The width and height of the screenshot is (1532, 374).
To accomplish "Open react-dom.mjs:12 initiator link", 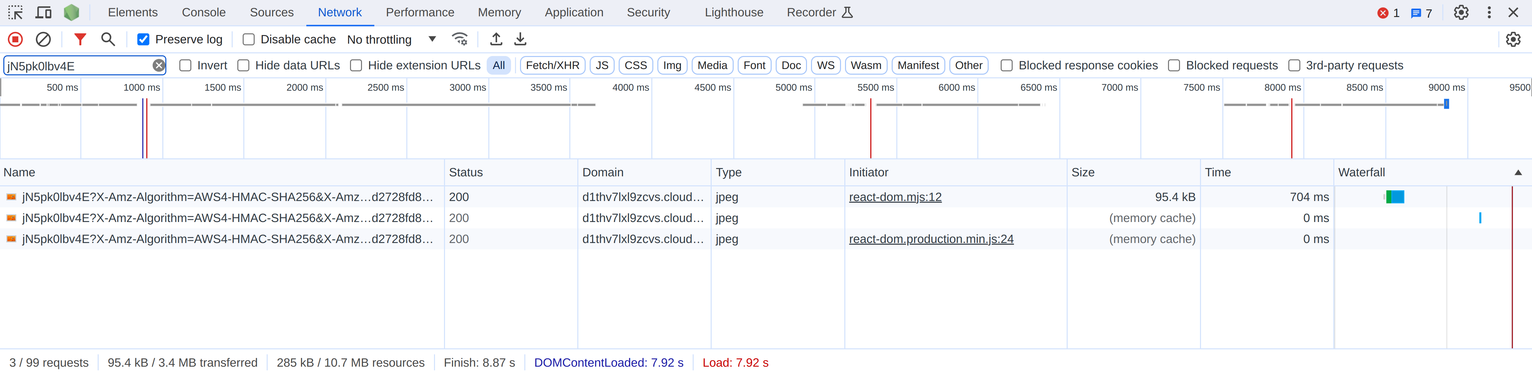I will pyautogui.click(x=895, y=197).
